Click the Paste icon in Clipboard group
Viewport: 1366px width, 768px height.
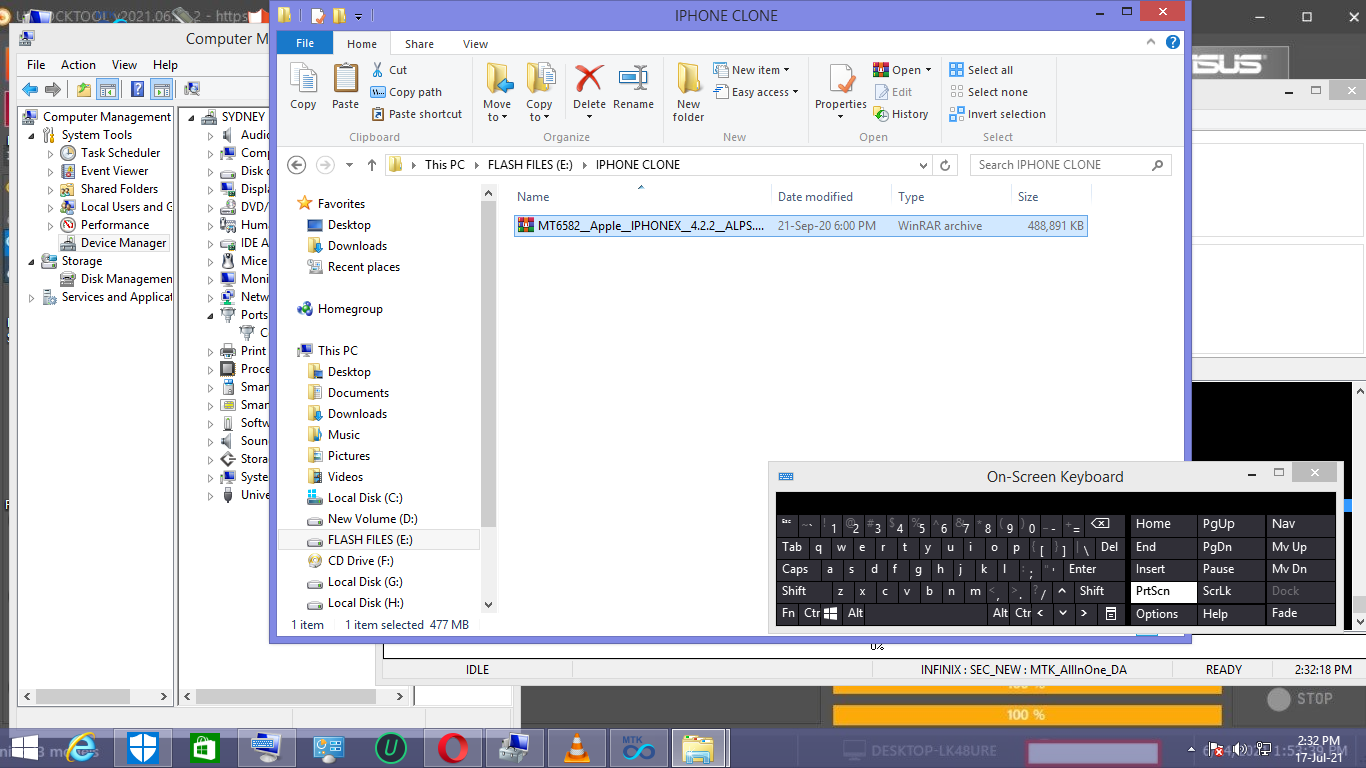point(345,86)
